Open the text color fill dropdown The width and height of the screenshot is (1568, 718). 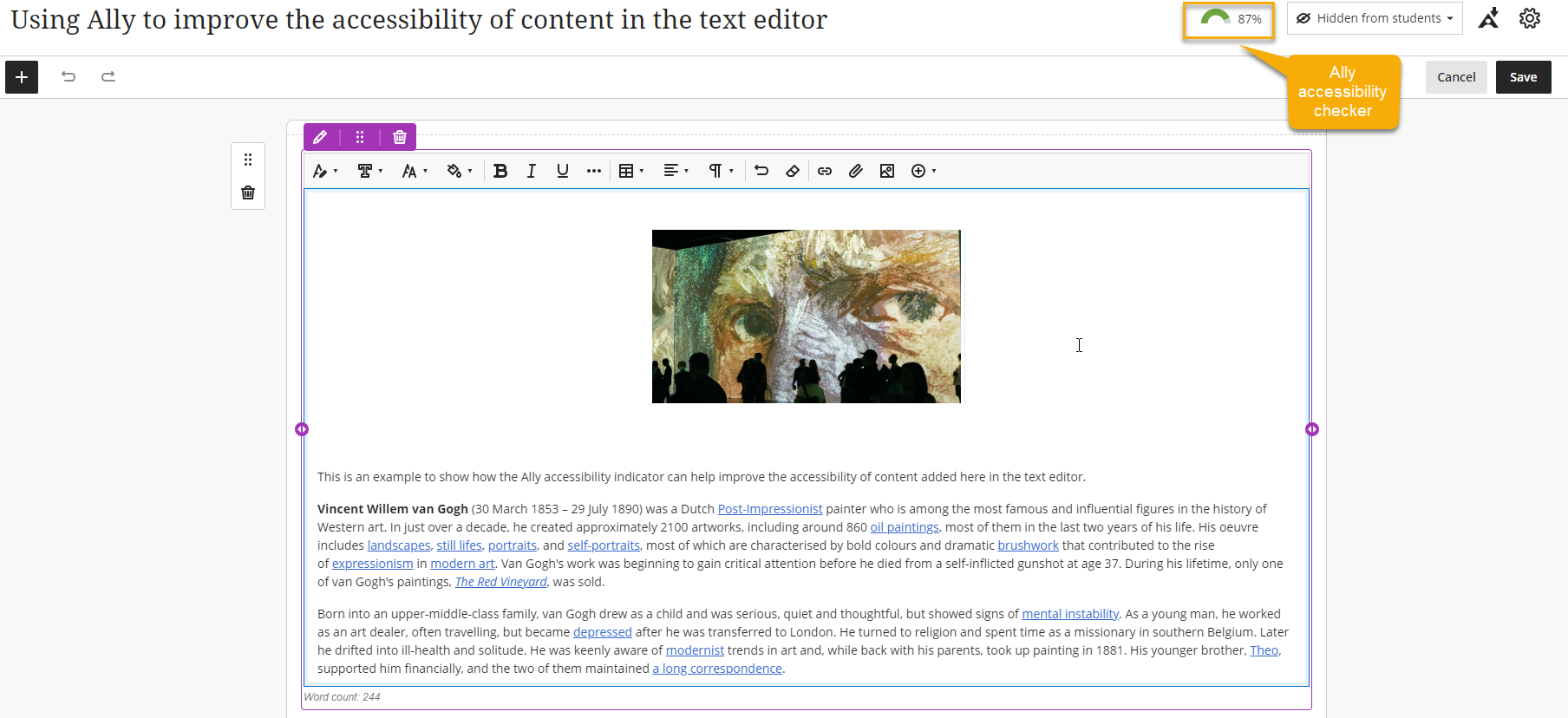[460, 171]
